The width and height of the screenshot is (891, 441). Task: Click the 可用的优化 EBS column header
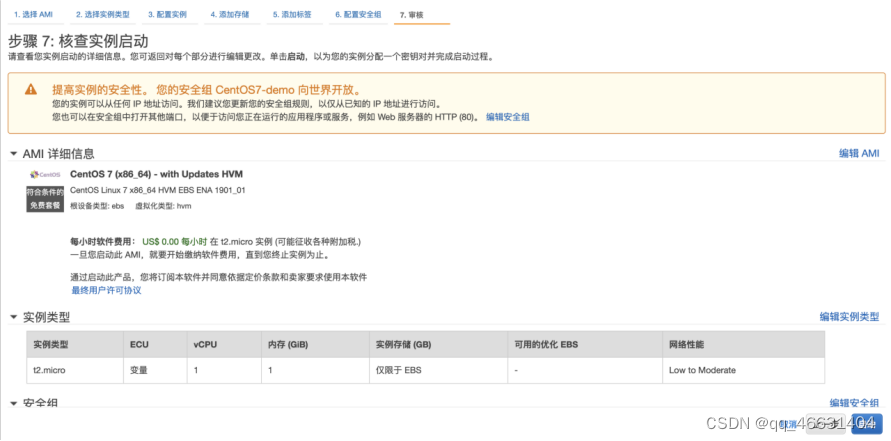[585, 344]
